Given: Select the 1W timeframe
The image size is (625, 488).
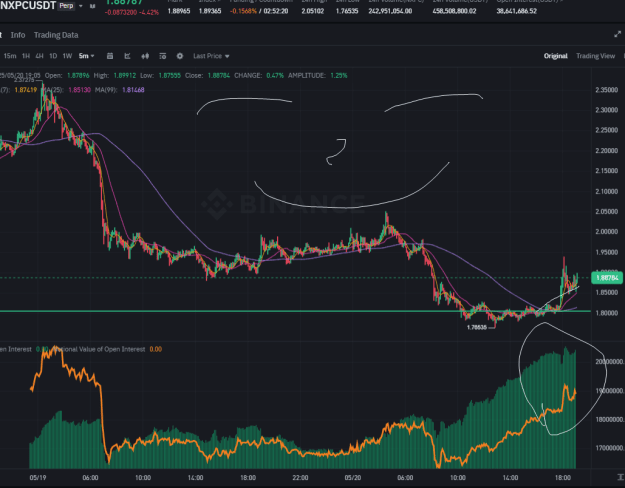Looking at the screenshot, I should pos(67,56).
